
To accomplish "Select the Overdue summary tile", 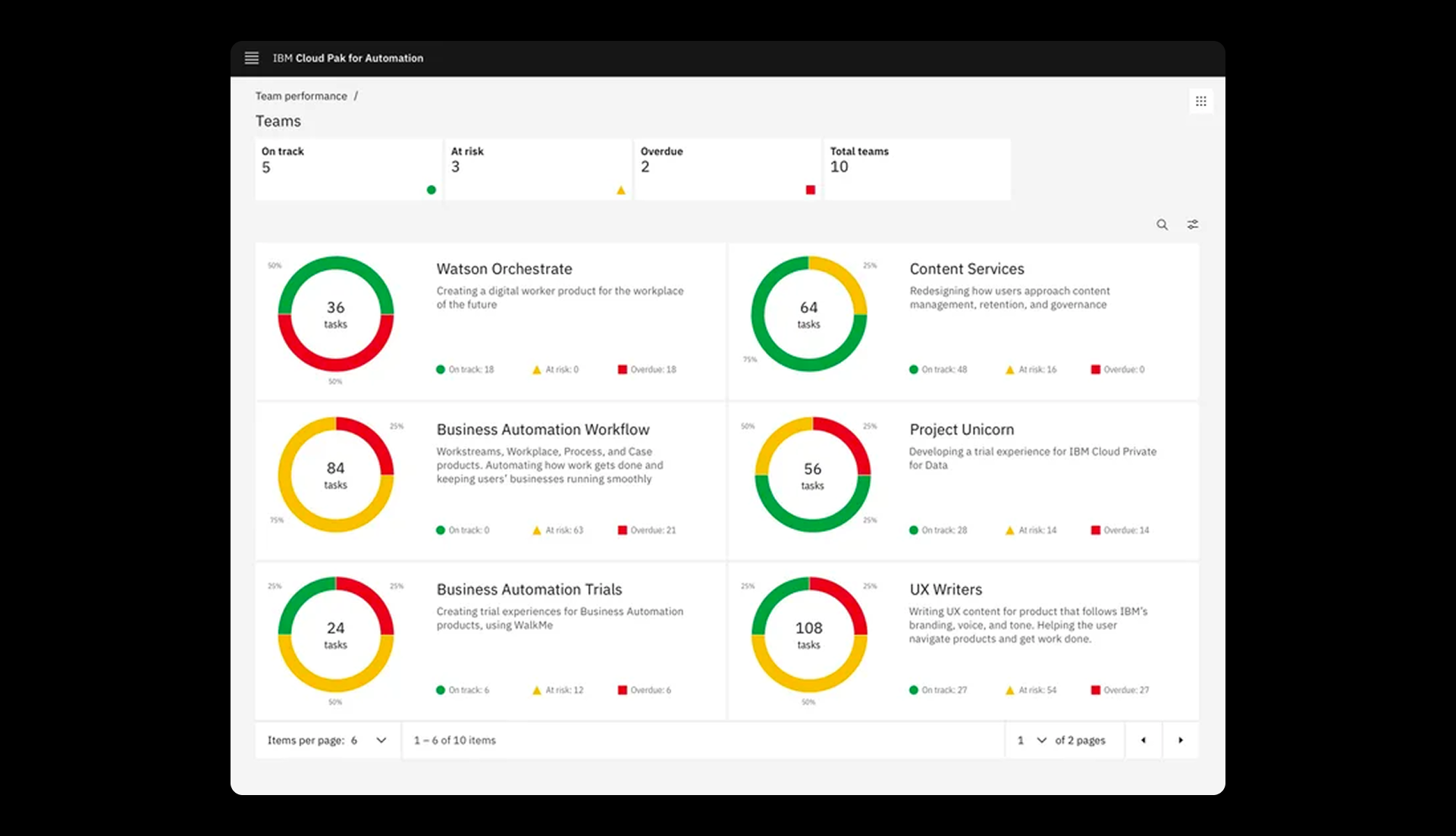I will (x=728, y=169).
